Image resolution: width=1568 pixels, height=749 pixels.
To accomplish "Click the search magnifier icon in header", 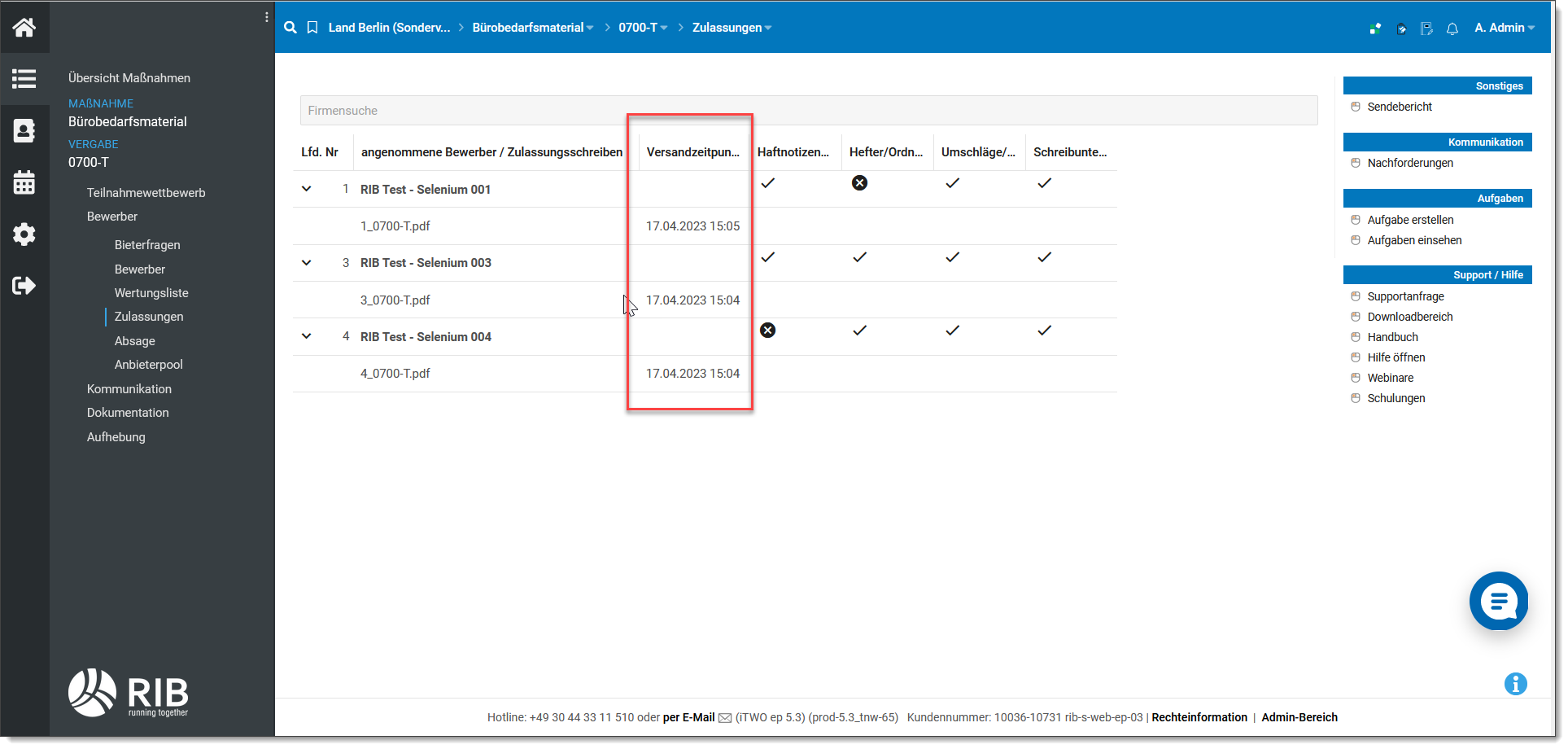I will click(x=290, y=28).
